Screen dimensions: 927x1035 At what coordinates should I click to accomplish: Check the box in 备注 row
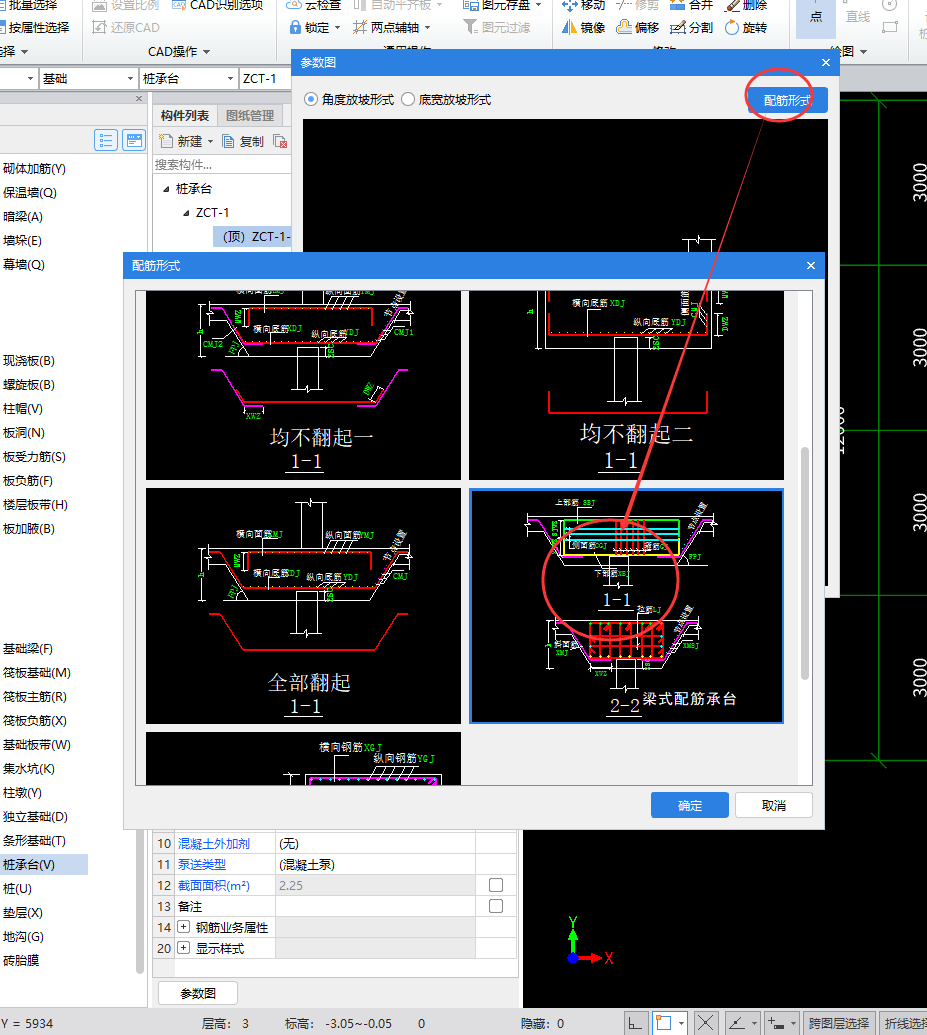496,906
